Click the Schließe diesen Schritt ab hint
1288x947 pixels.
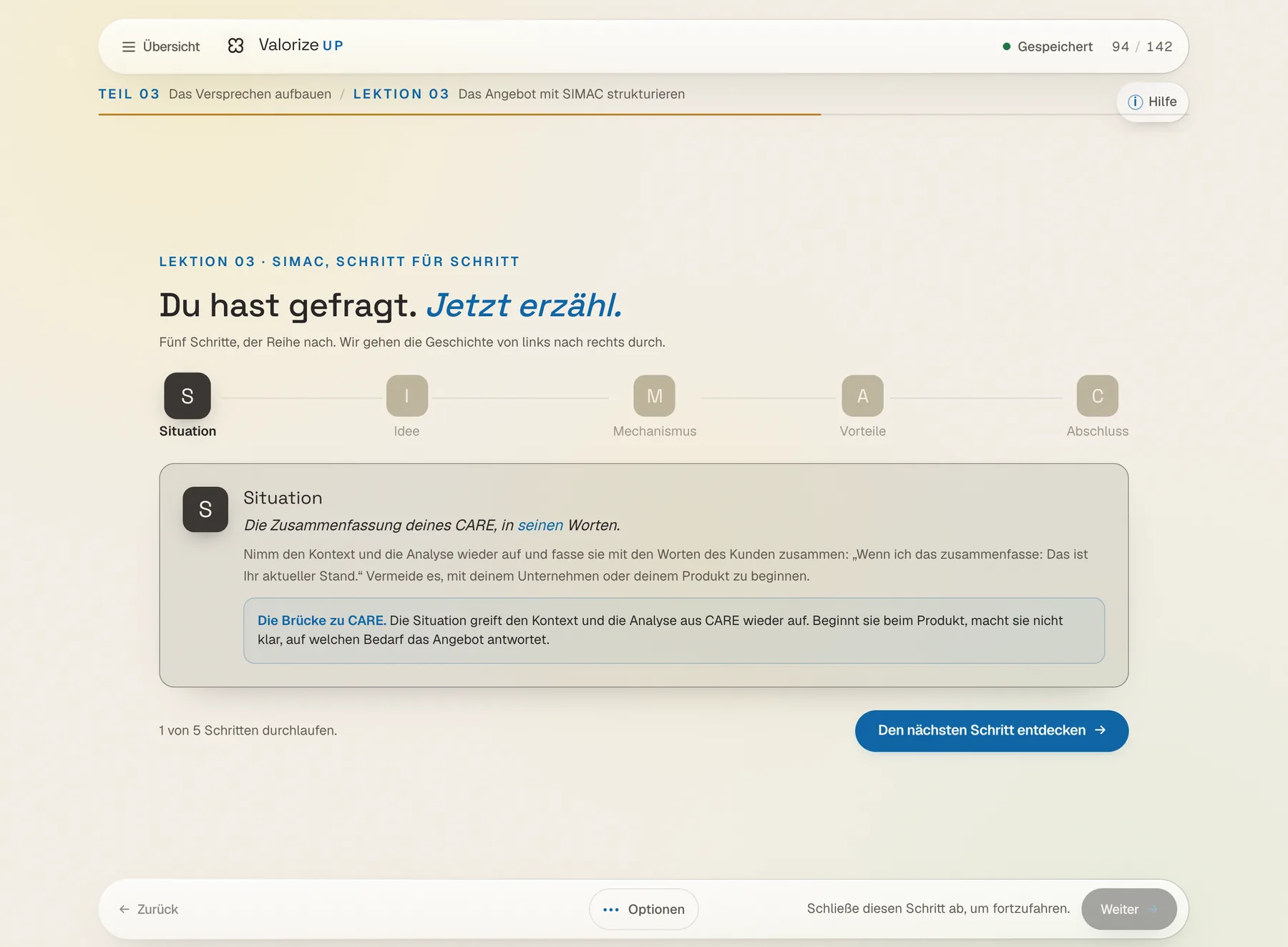coord(938,908)
